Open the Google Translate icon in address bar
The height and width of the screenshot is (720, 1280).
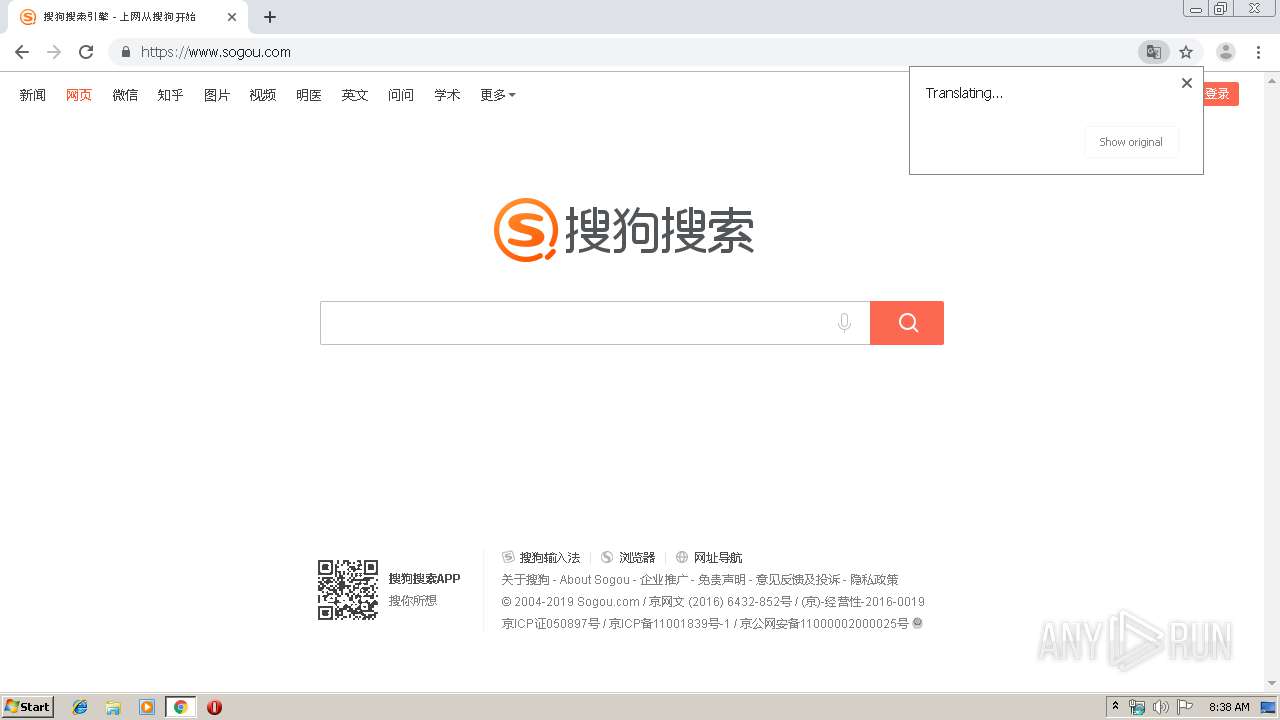click(x=1153, y=52)
